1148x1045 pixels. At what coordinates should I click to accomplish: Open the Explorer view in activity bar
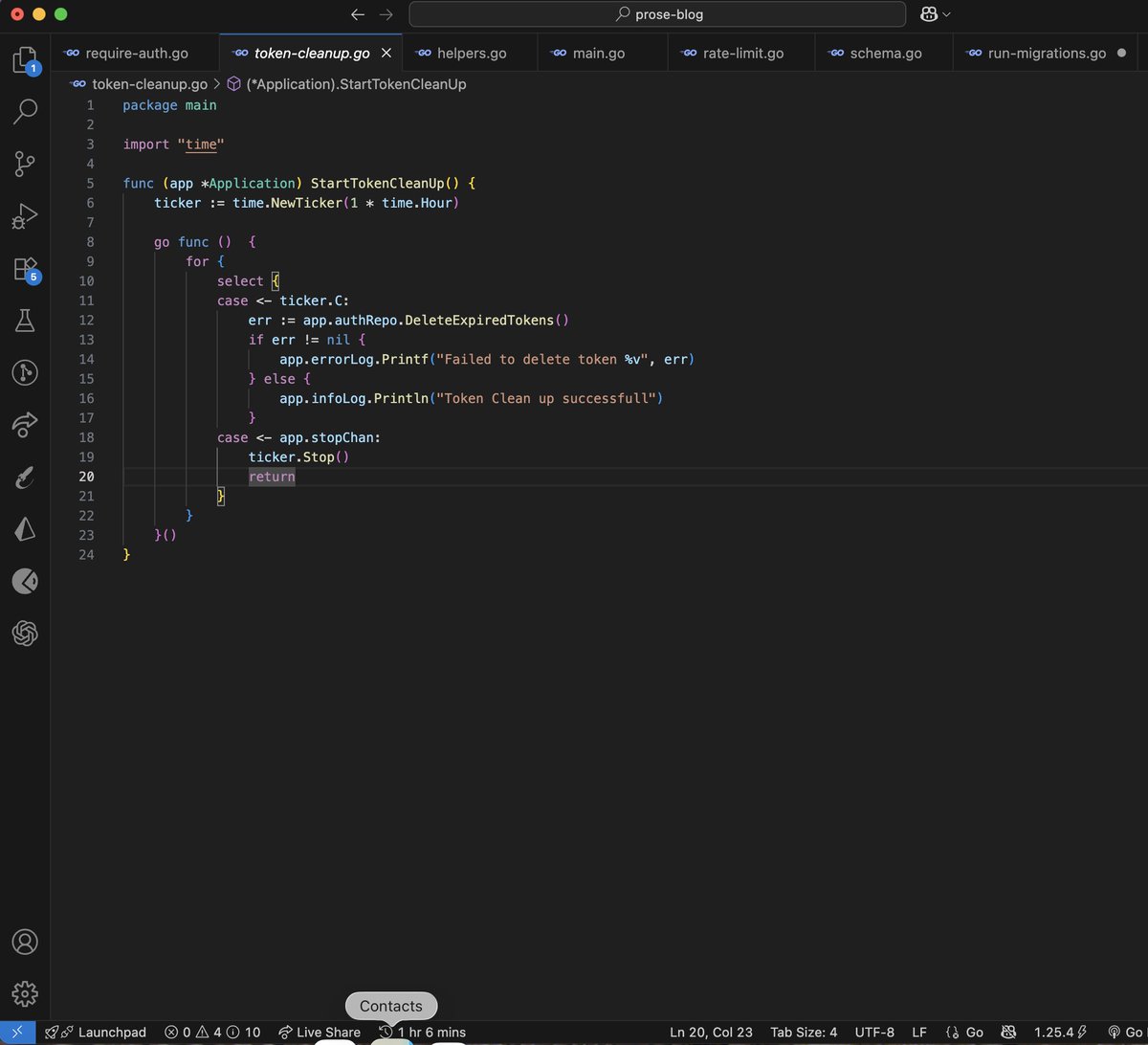point(25,61)
